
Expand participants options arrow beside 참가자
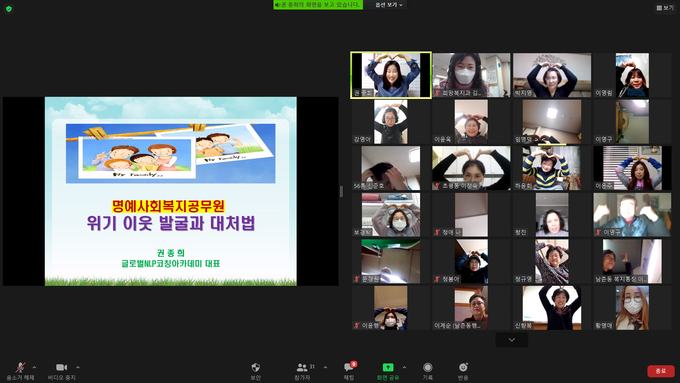pyautogui.click(x=325, y=367)
